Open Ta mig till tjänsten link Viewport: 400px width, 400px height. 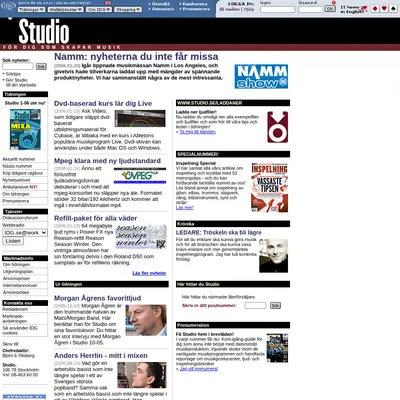(198, 132)
